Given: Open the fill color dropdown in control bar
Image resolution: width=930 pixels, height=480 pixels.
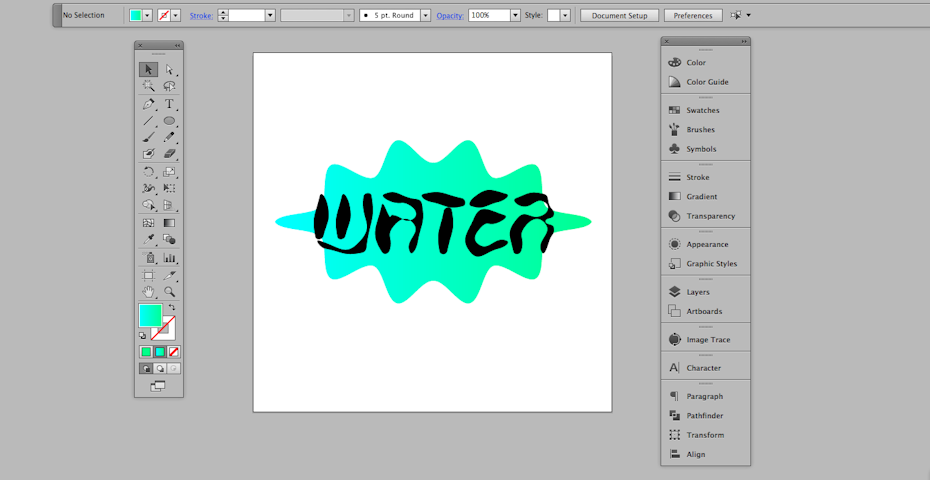Looking at the screenshot, I should tap(148, 16).
